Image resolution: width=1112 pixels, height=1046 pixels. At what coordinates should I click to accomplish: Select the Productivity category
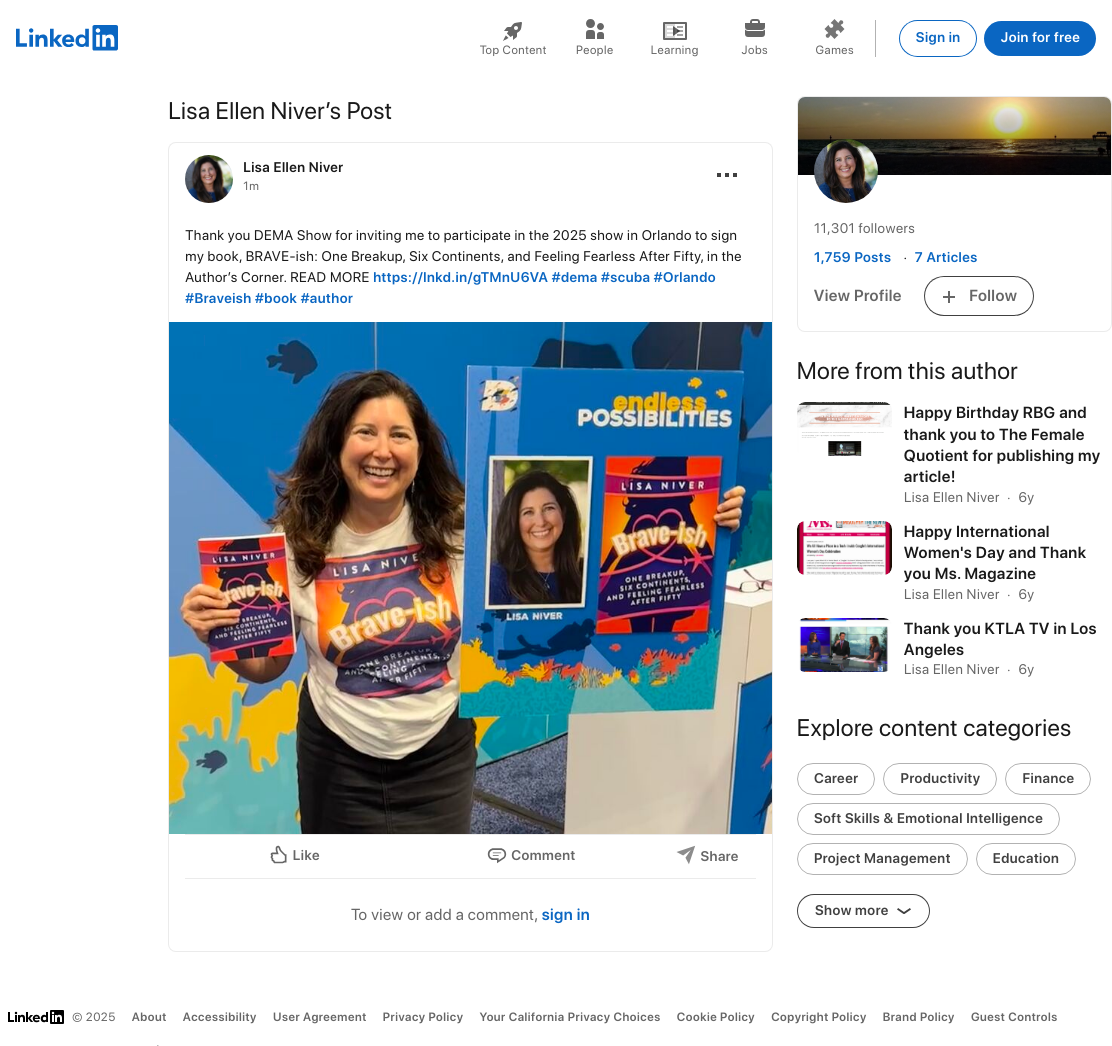click(x=940, y=779)
